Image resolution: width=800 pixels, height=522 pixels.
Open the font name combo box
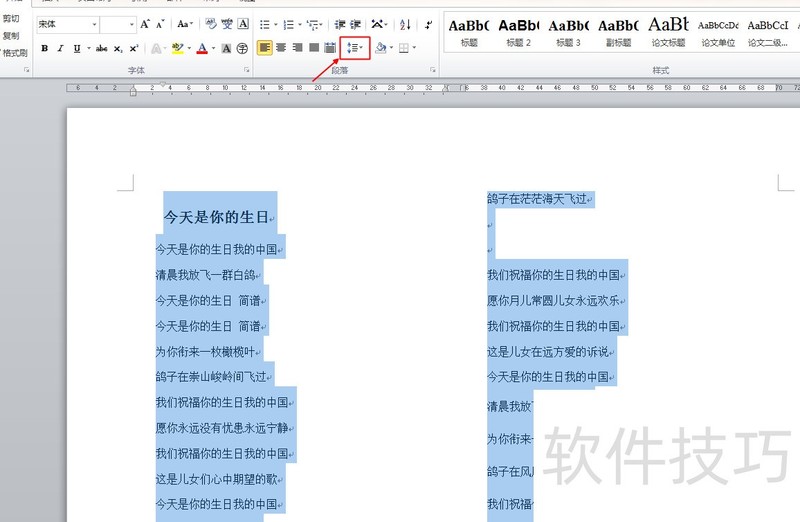pyautogui.click(x=67, y=24)
